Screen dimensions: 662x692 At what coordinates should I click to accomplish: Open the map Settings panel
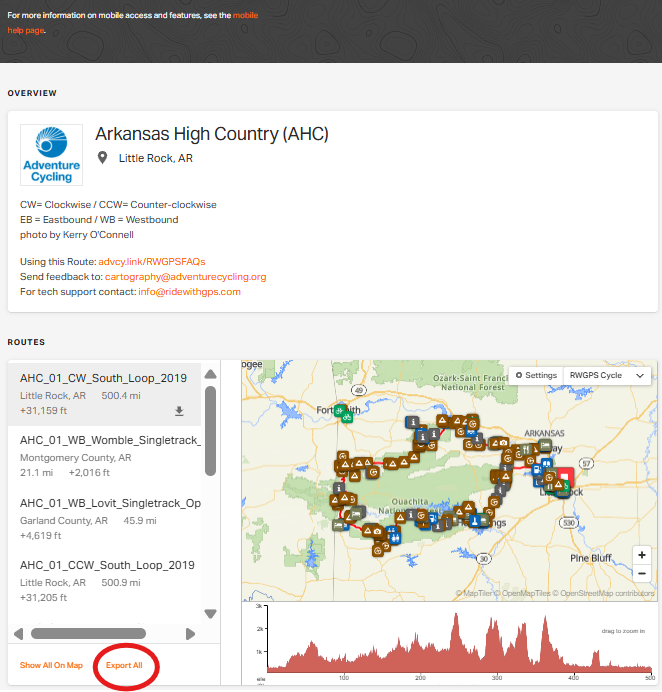click(535, 375)
